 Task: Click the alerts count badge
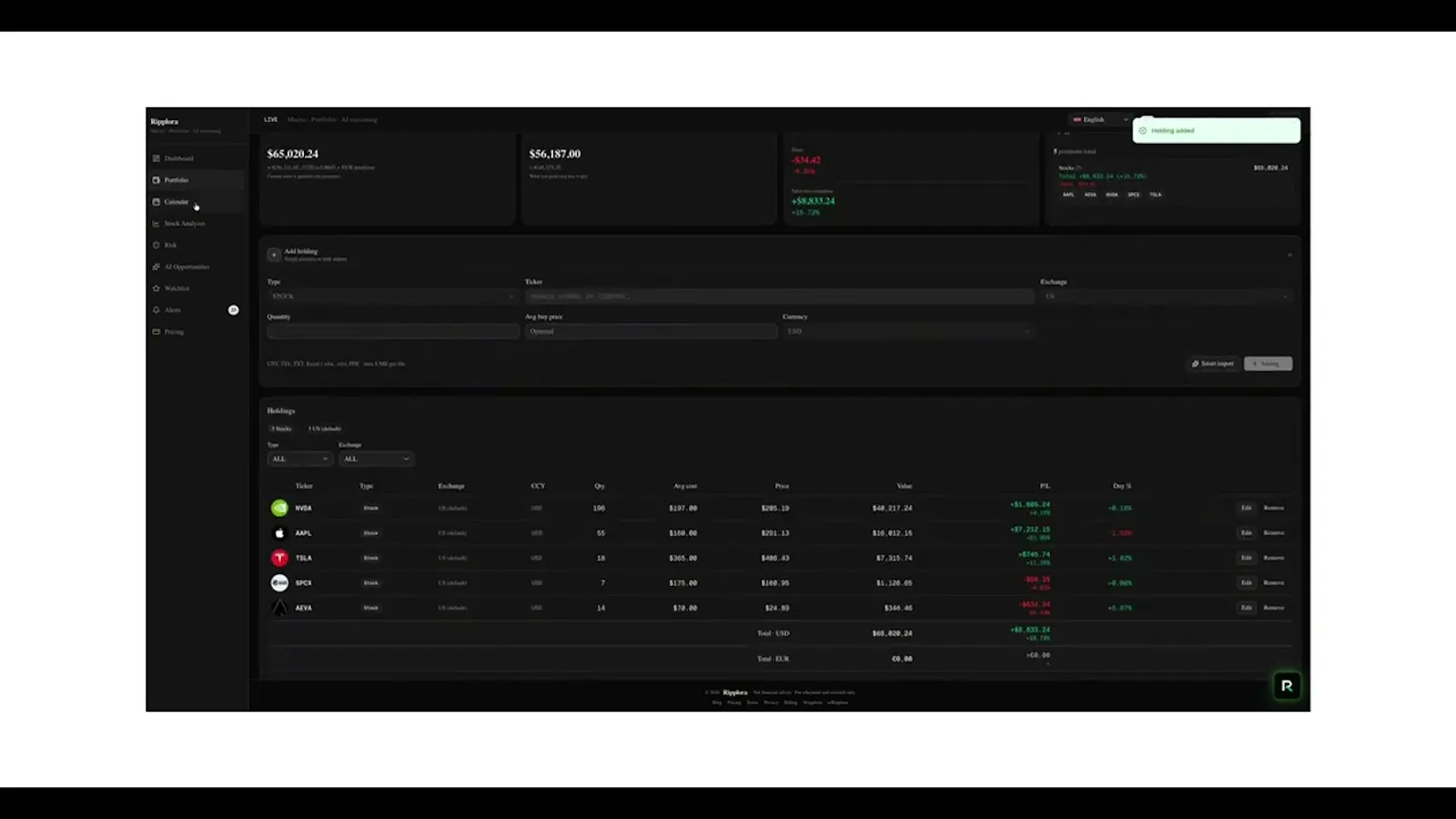coord(234,310)
